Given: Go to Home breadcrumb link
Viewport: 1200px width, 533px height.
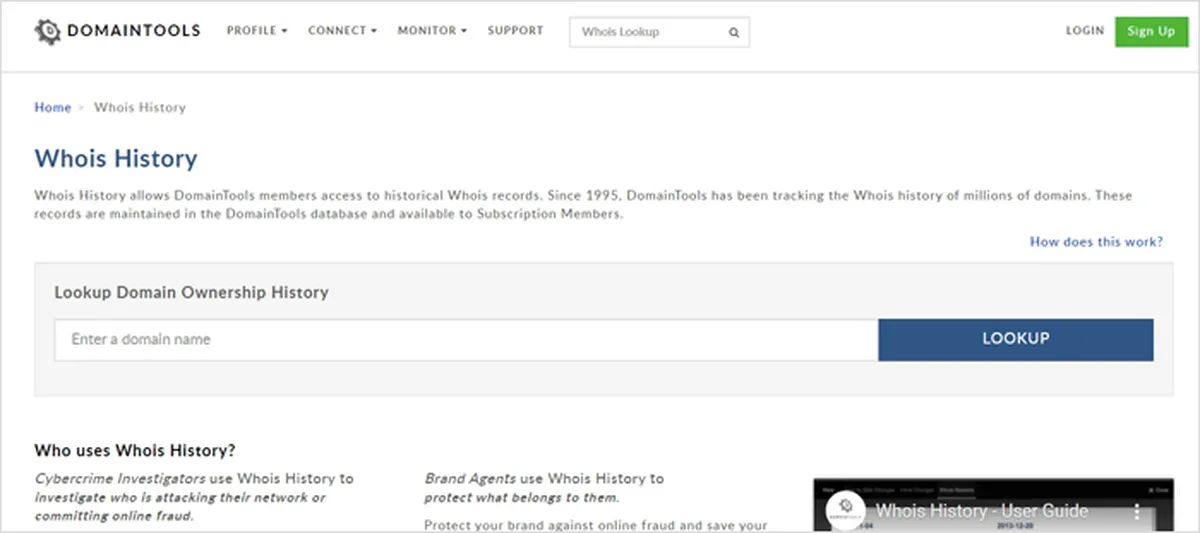Looking at the screenshot, I should click(x=53, y=107).
